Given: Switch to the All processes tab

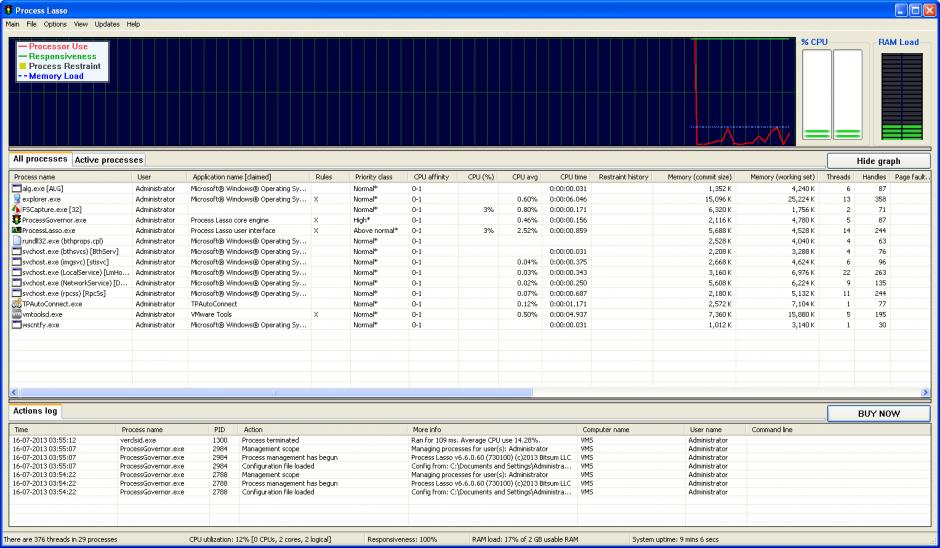Looking at the screenshot, I should tap(40, 159).
